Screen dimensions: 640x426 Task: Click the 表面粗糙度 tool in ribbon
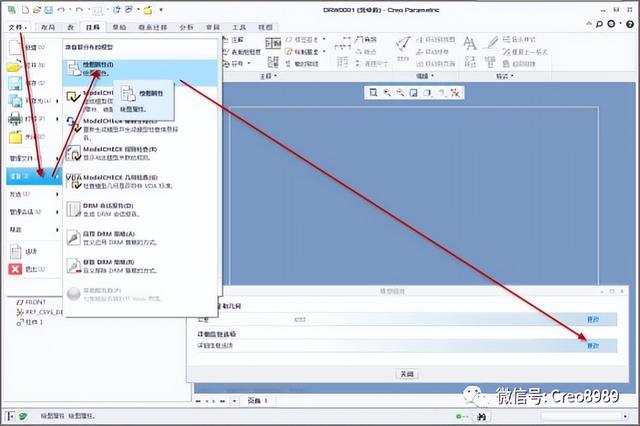click(x=242, y=52)
